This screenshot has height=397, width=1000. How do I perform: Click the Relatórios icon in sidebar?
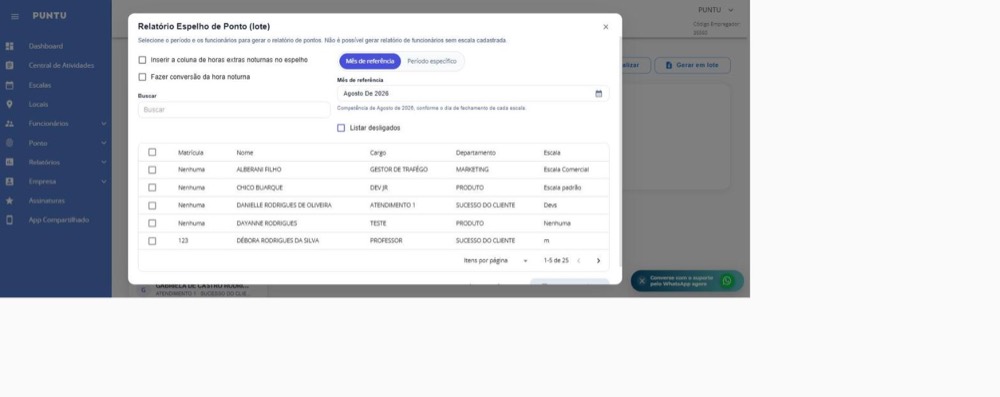click(x=10, y=162)
